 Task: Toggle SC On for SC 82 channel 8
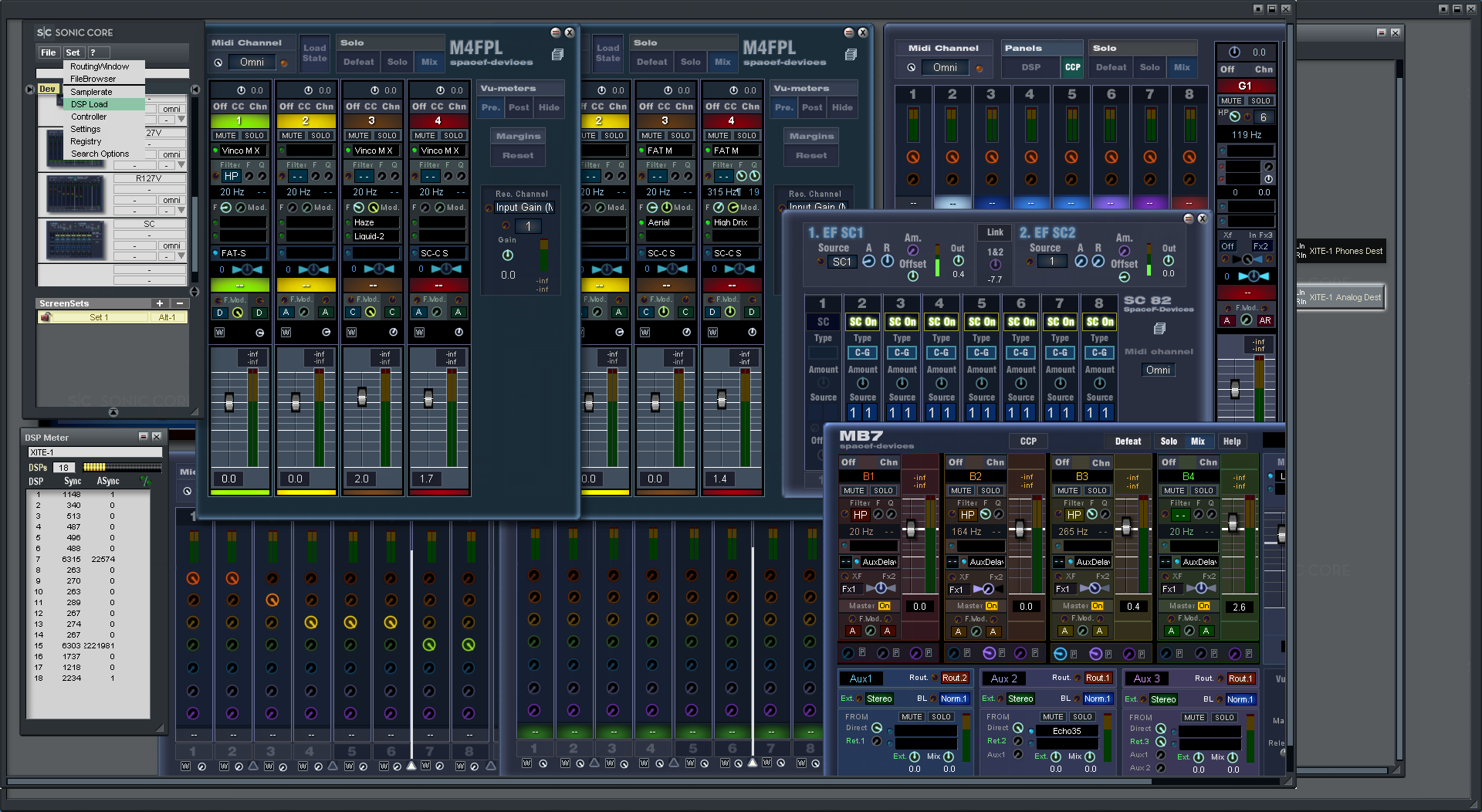coord(1099,322)
